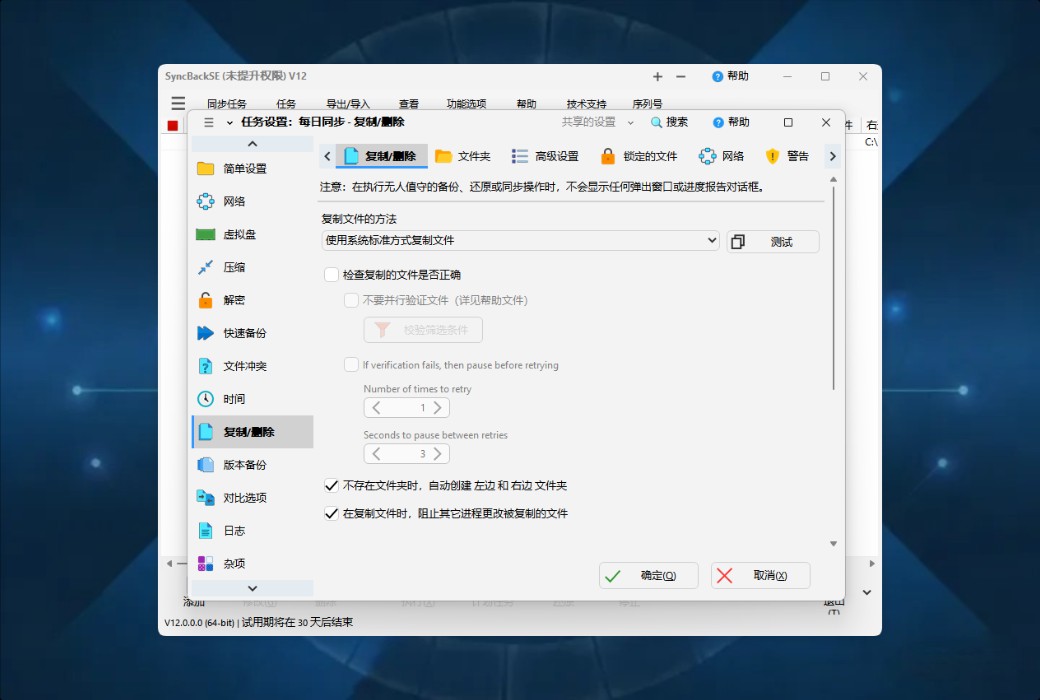1040x700 pixels.
Task: Switch to 版本备份 settings
Action: point(247,464)
